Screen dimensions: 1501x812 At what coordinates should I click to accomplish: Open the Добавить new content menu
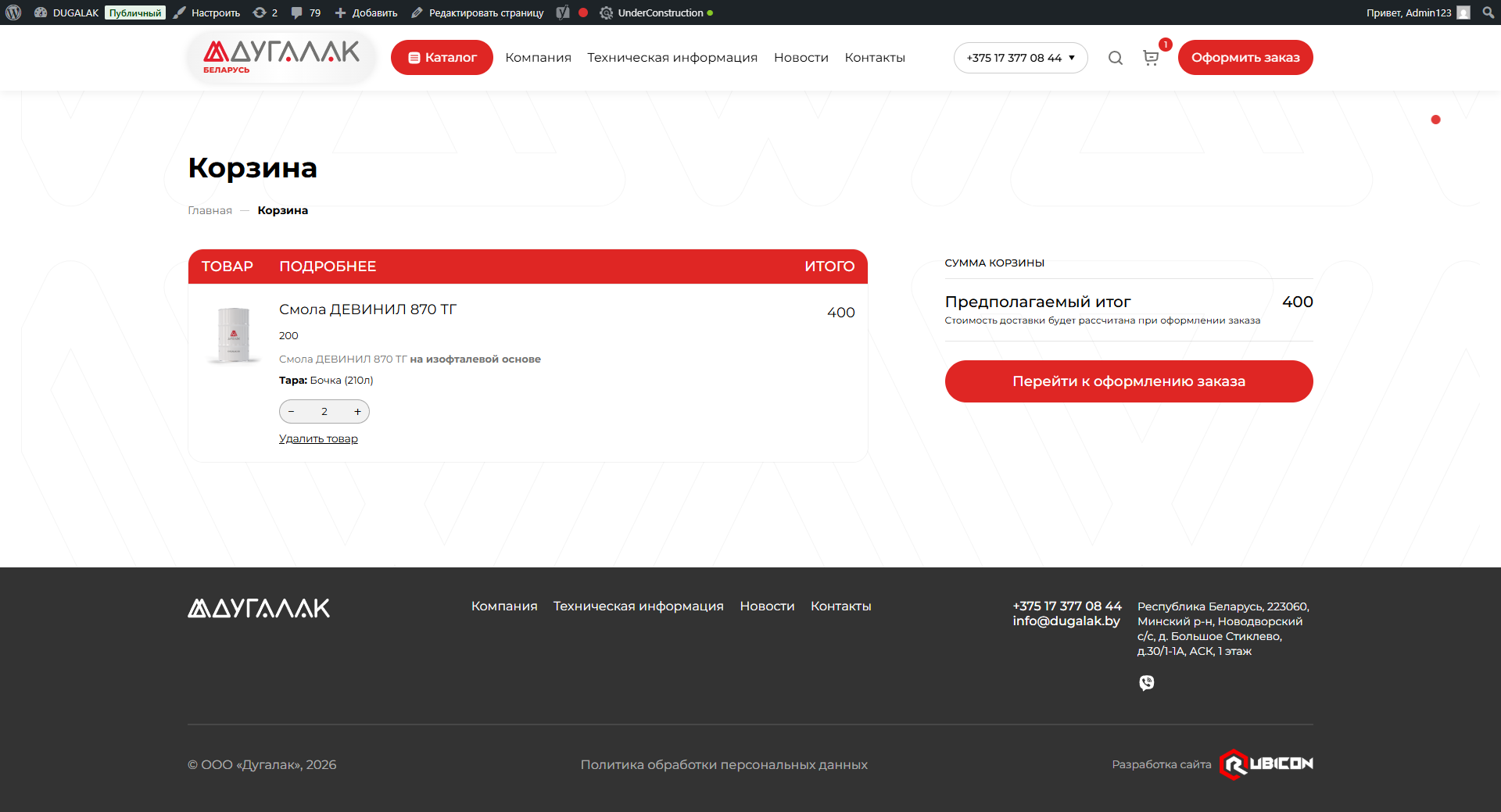pyautogui.click(x=366, y=13)
